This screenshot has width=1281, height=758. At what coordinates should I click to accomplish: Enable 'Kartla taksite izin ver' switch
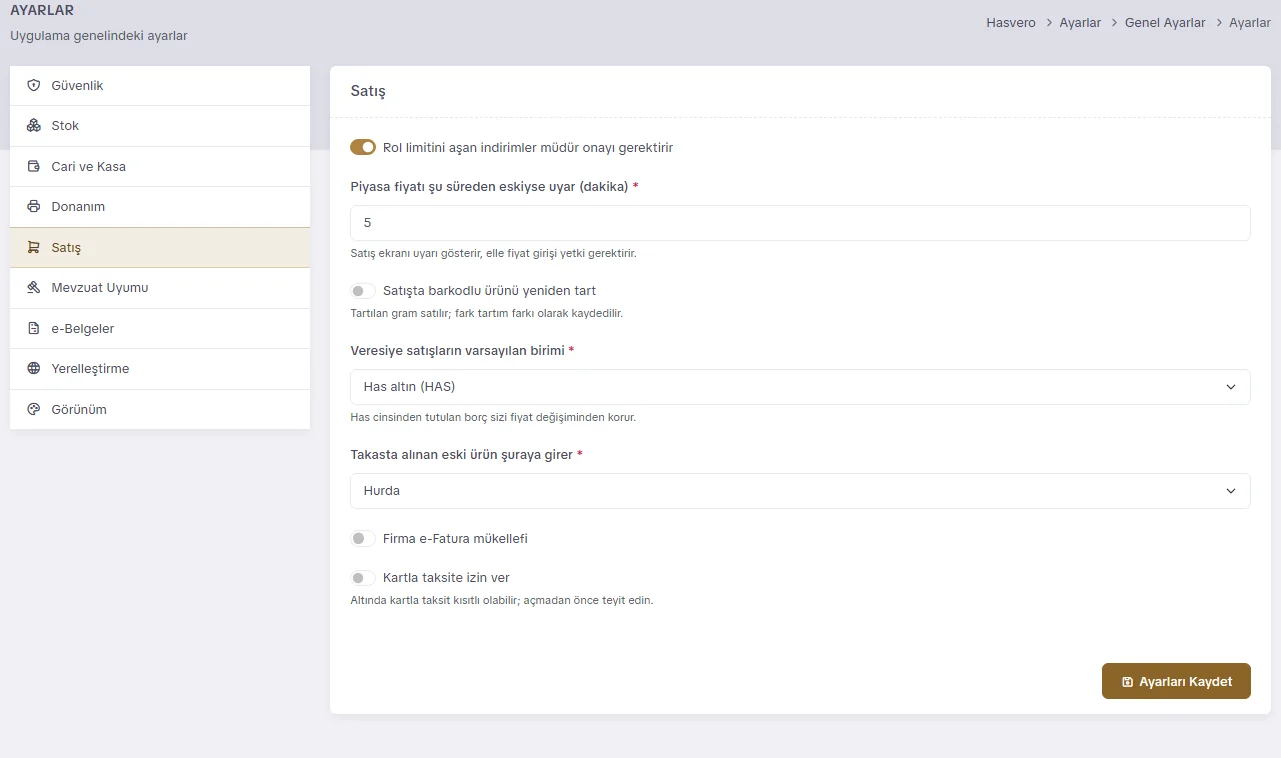(363, 578)
